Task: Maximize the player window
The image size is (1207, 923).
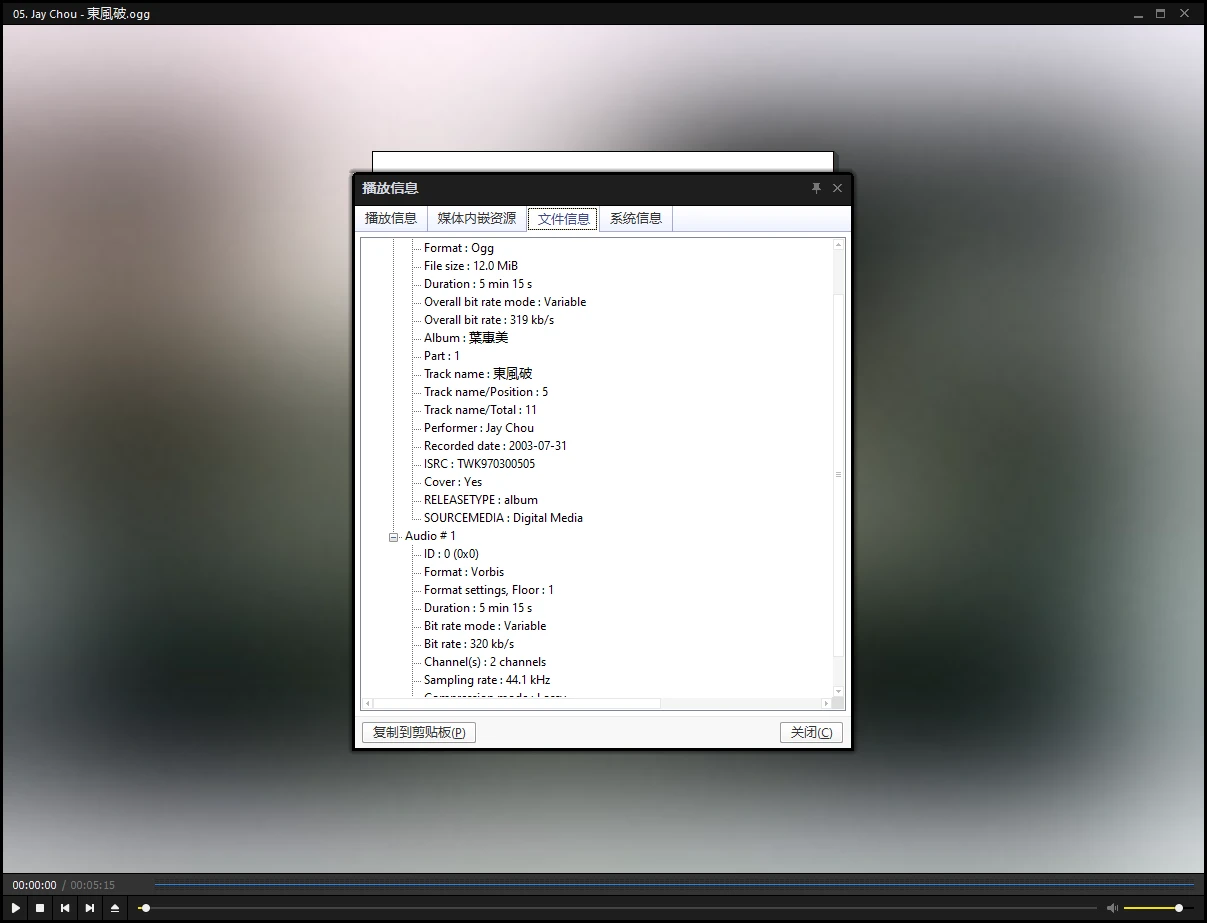Action: (1161, 14)
